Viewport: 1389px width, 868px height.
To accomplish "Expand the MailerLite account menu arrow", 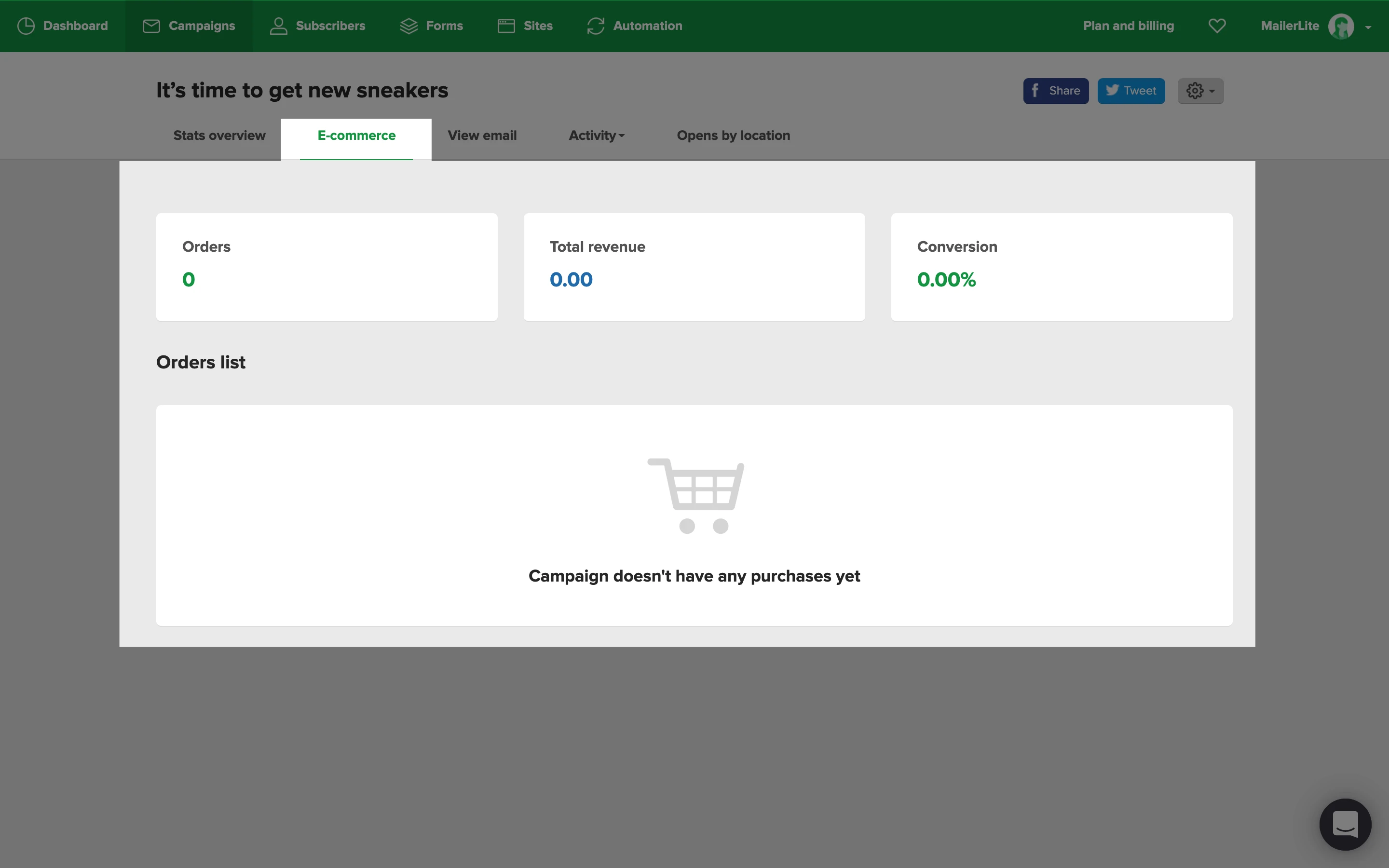I will (1368, 27).
